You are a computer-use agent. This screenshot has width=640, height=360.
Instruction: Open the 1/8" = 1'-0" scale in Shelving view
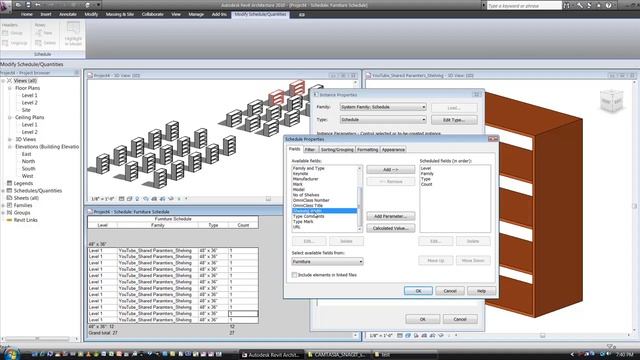coord(381,336)
